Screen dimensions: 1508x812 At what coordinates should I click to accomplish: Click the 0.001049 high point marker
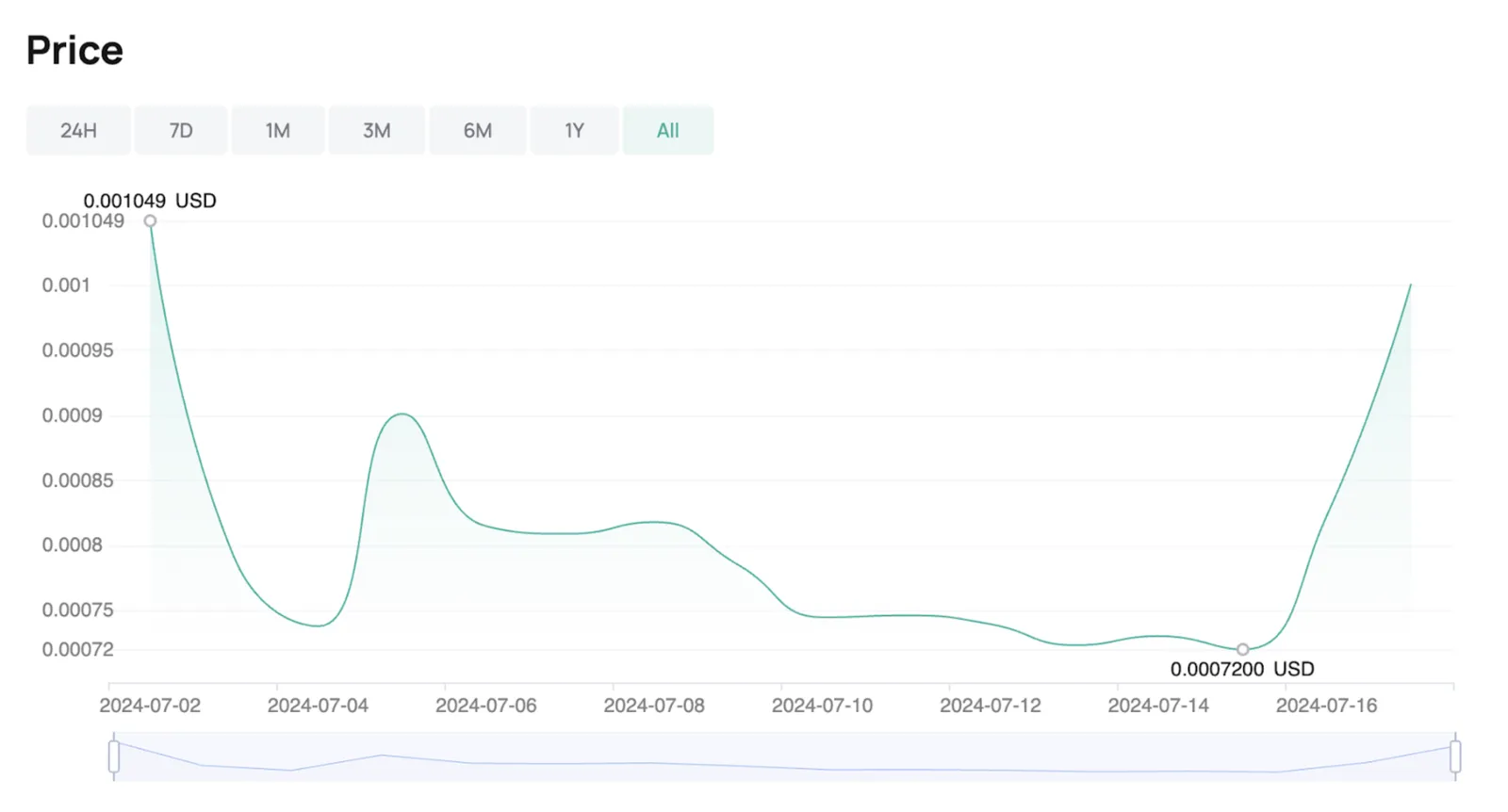(x=150, y=221)
